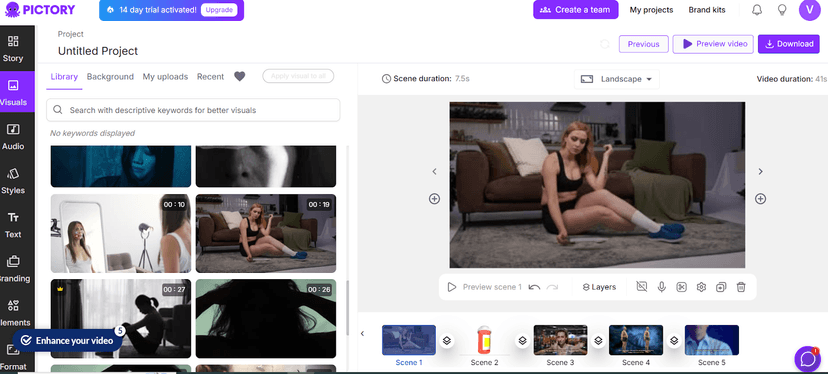Open scene settings gear

(x=701, y=287)
